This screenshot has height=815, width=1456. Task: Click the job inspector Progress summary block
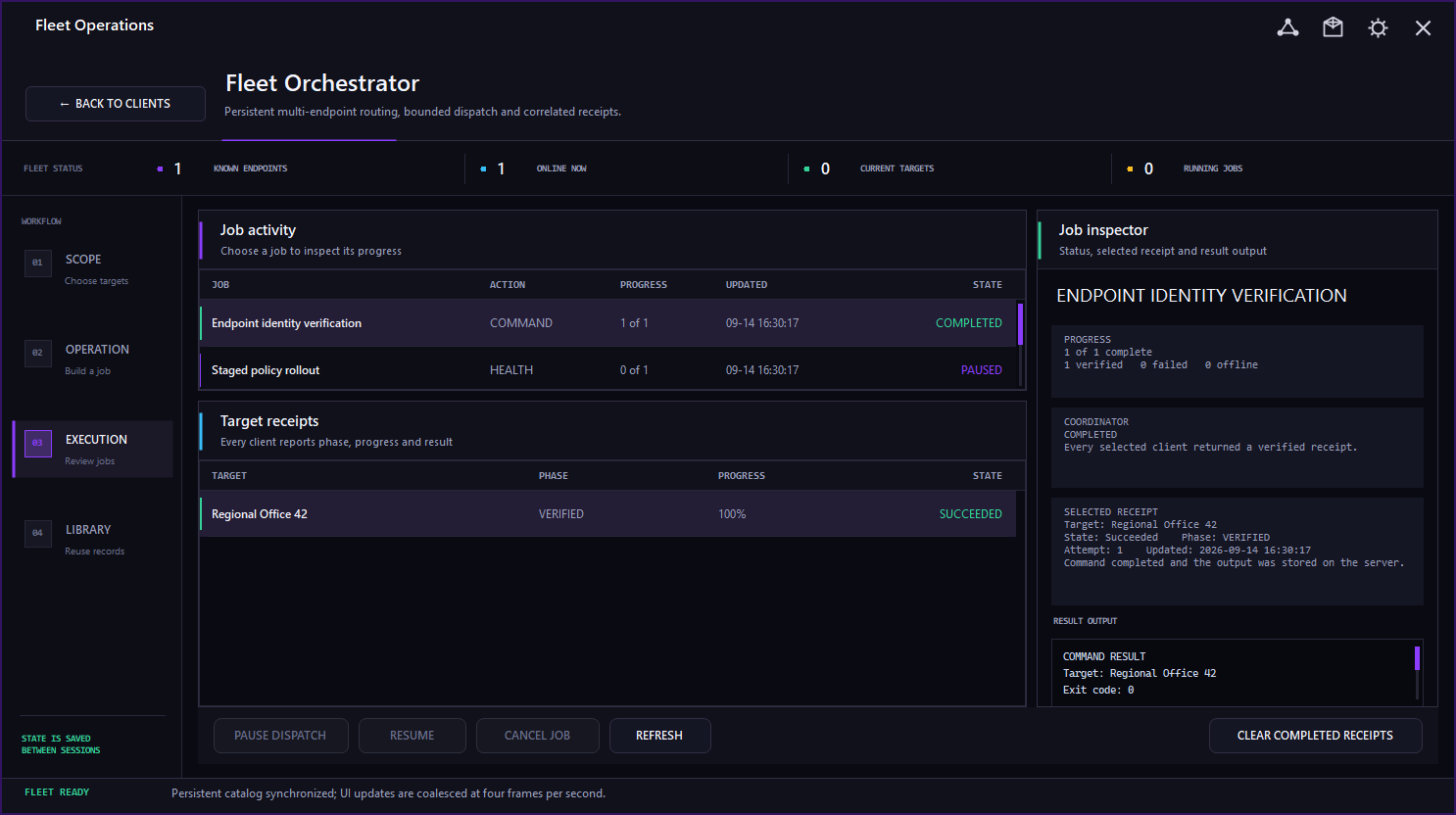click(1237, 361)
